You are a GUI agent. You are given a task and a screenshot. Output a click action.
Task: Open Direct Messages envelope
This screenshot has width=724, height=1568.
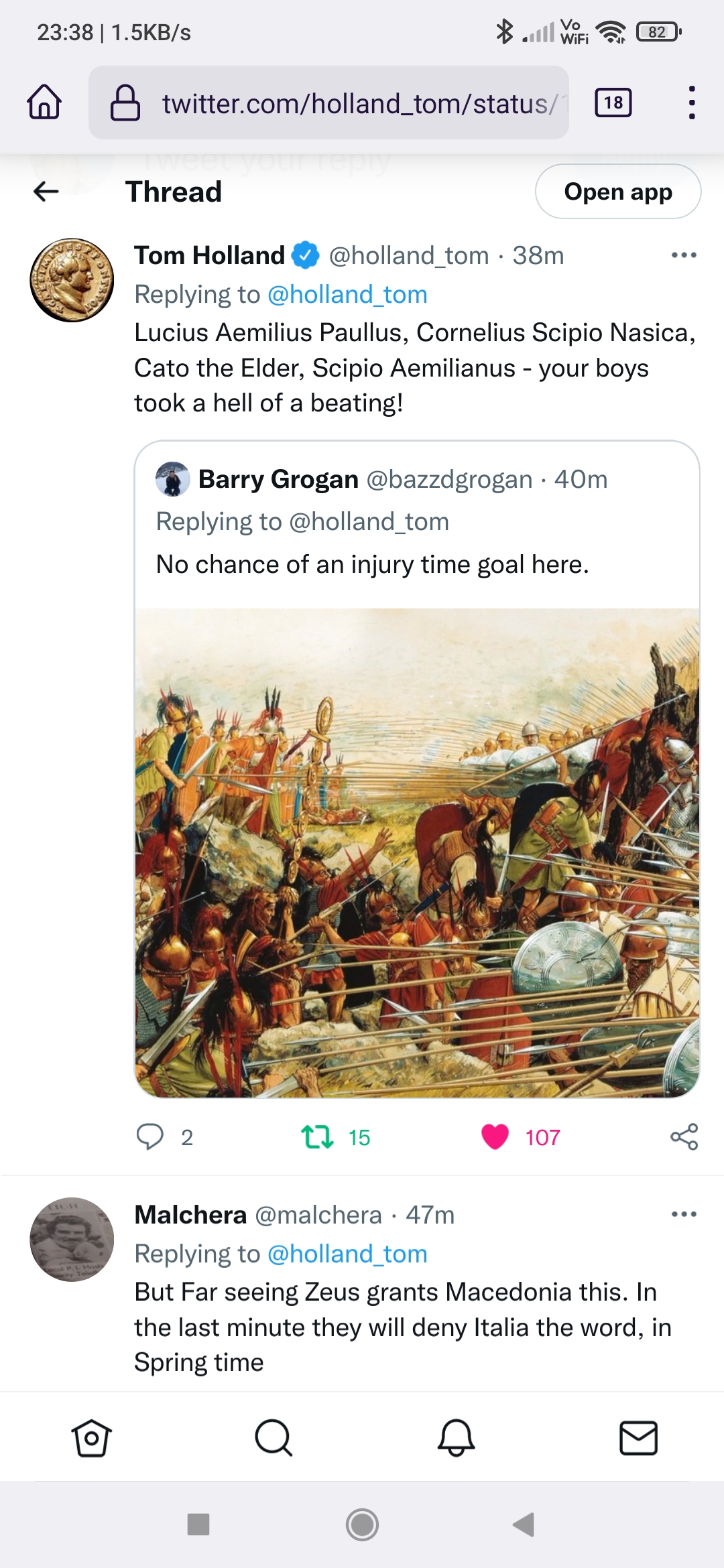click(638, 1437)
